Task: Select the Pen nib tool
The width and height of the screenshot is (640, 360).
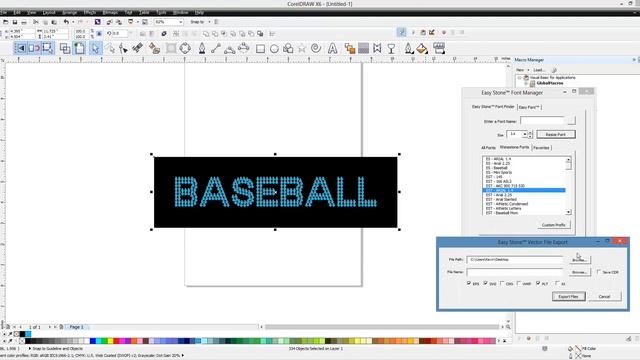Action: (202, 49)
